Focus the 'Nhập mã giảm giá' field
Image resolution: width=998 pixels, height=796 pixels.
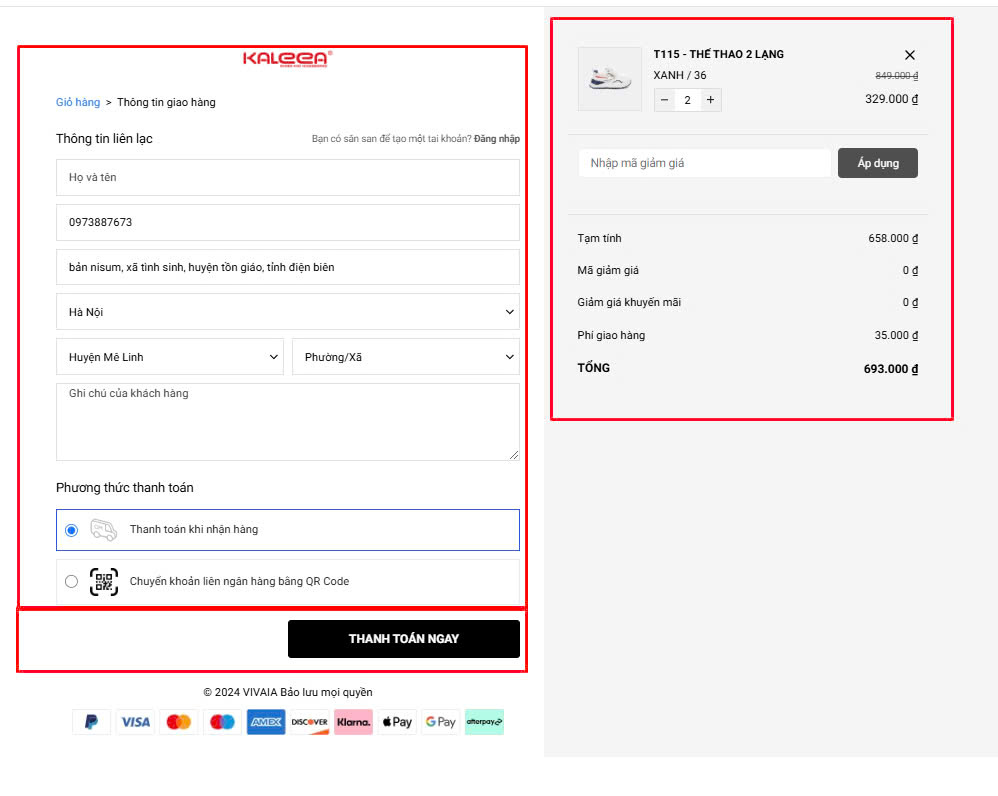pyautogui.click(x=704, y=163)
